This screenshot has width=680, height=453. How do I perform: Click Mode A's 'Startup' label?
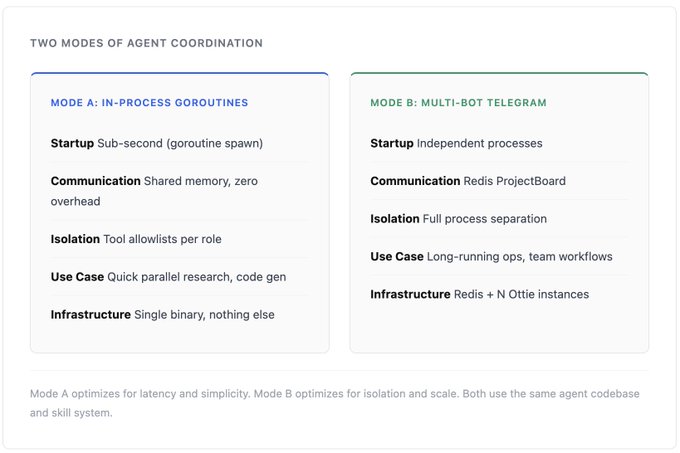pos(72,143)
